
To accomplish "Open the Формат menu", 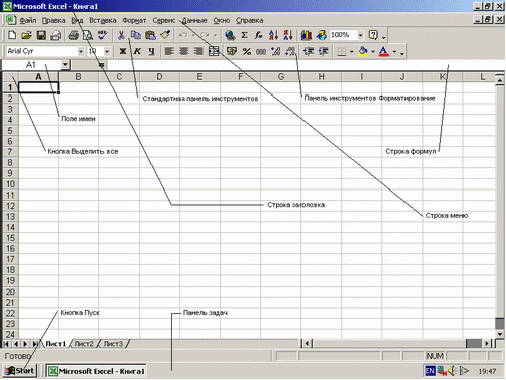I will coord(134,21).
